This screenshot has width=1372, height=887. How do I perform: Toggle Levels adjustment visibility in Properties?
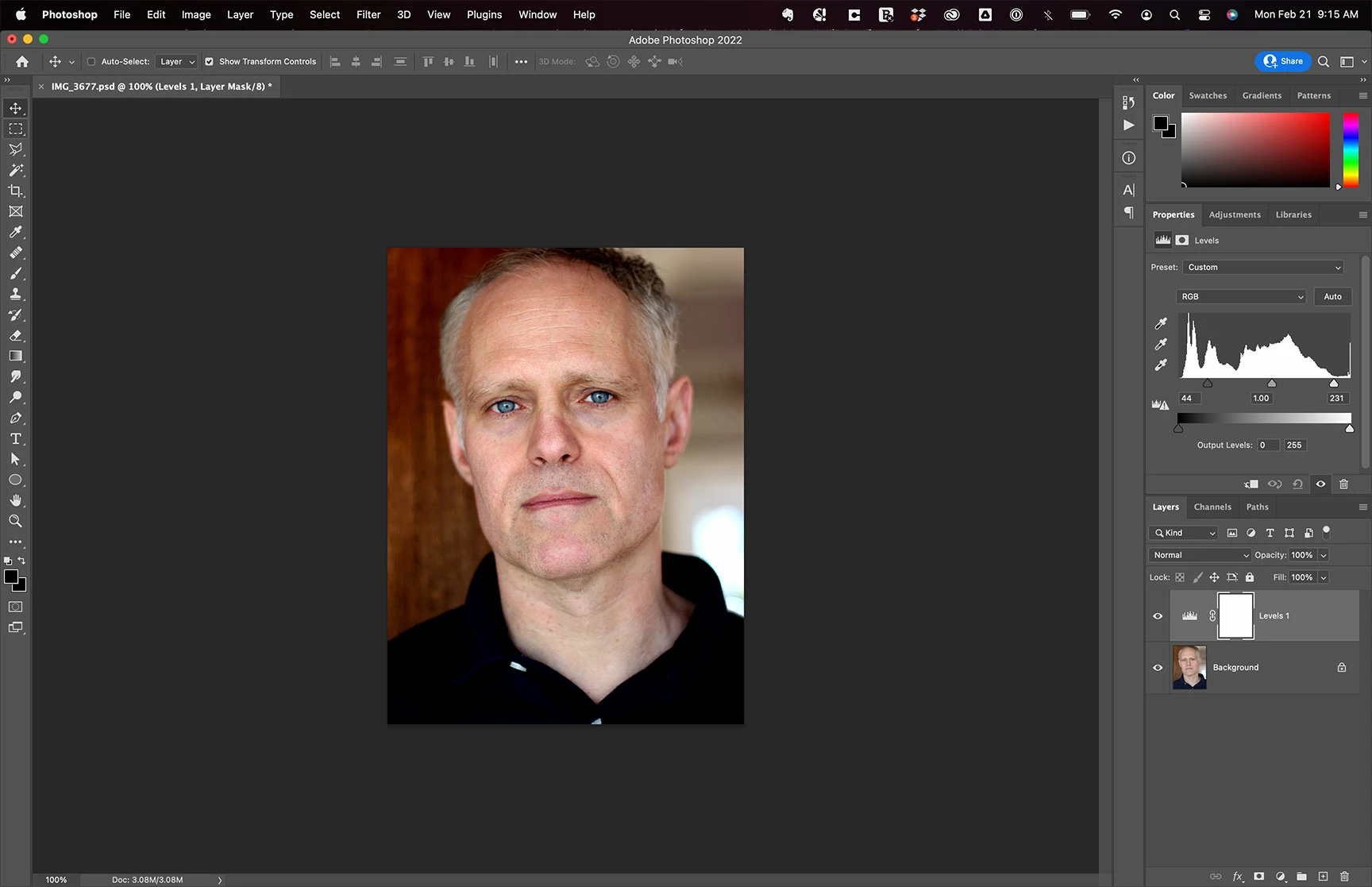point(1320,484)
